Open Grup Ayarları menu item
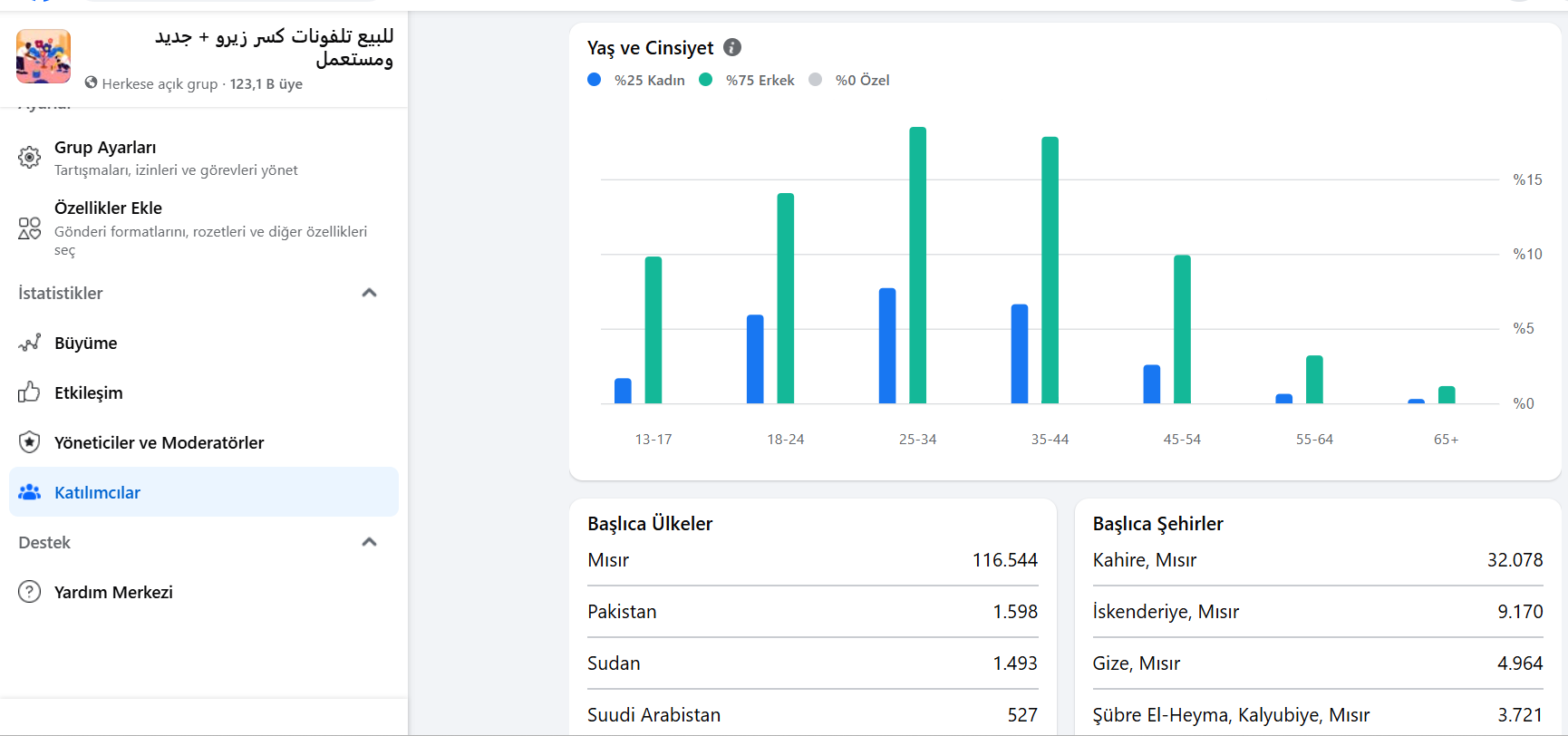 [204, 158]
